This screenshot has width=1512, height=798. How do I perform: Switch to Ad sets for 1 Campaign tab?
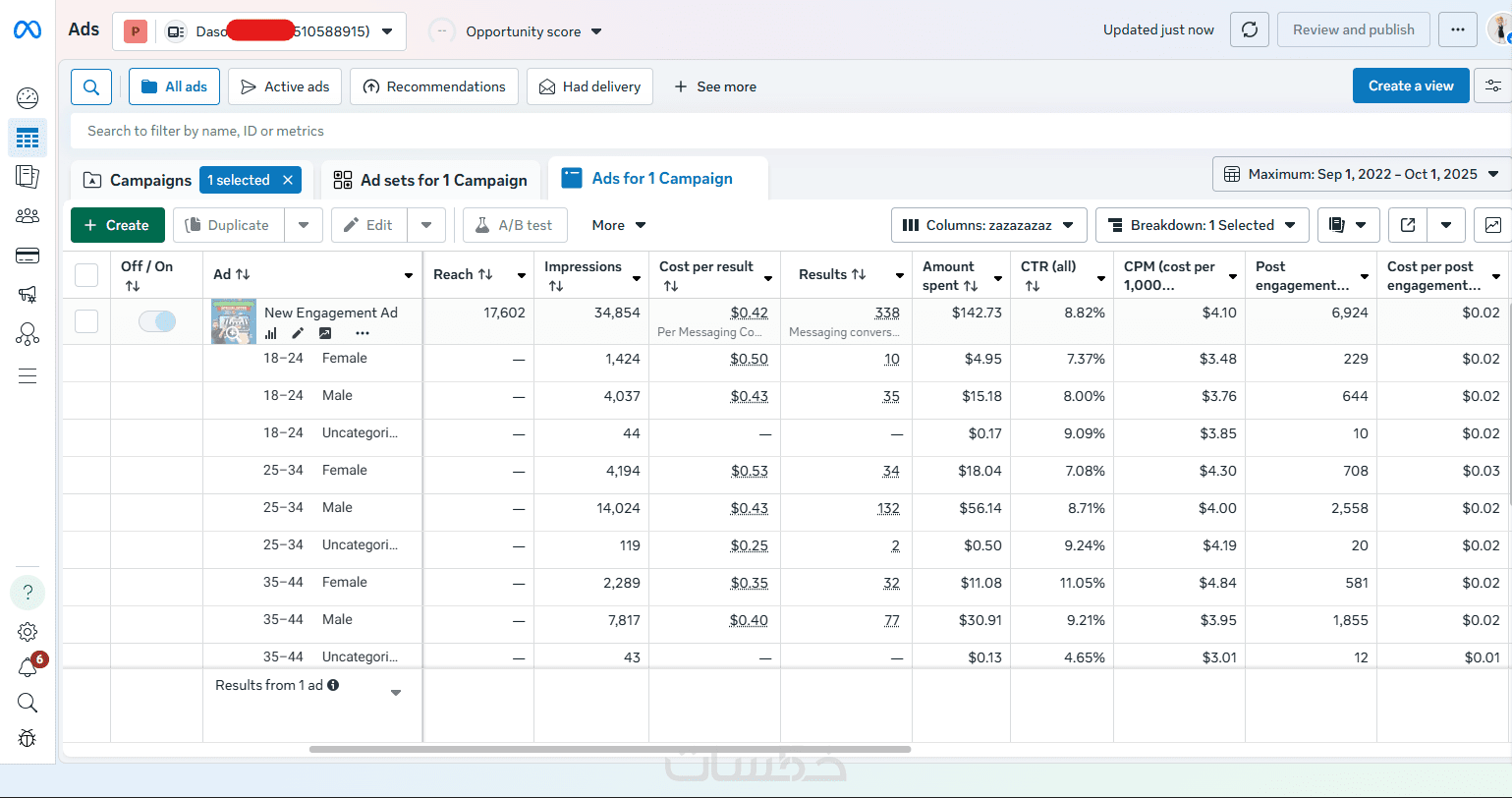tap(431, 180)
